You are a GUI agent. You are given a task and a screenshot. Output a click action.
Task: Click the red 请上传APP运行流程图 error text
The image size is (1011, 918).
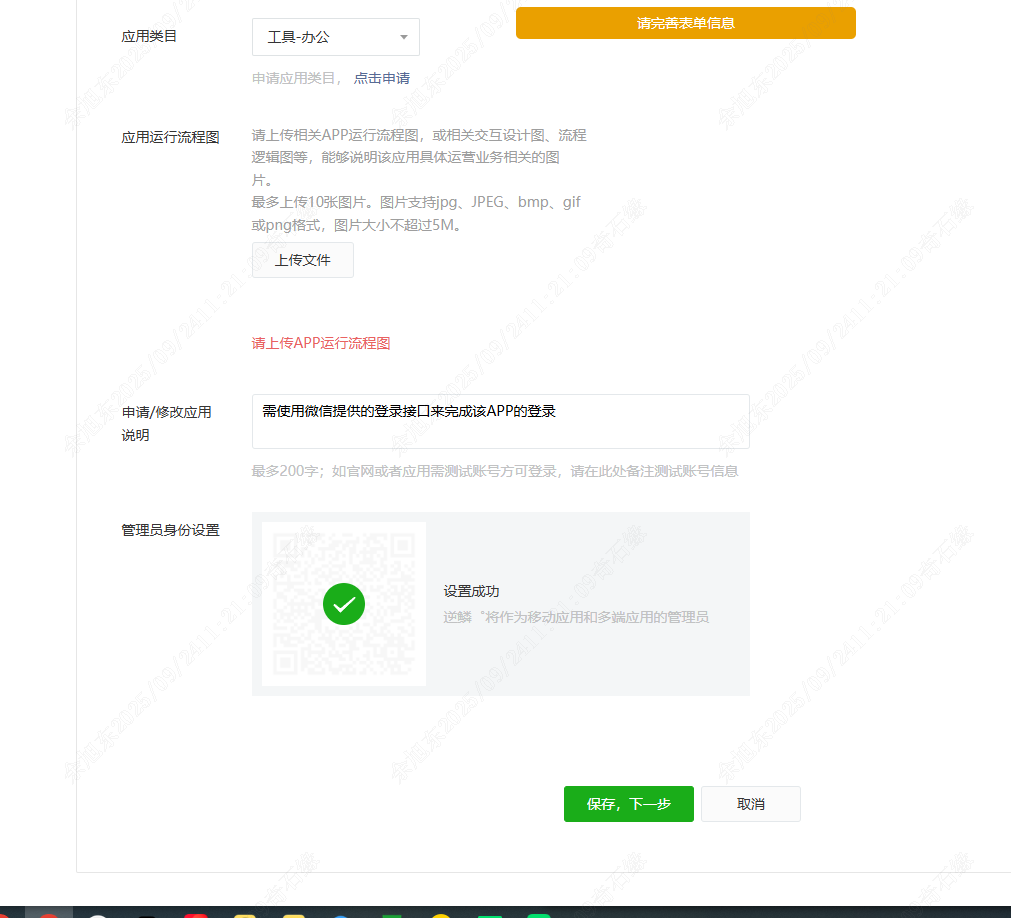tap(320, 343)
